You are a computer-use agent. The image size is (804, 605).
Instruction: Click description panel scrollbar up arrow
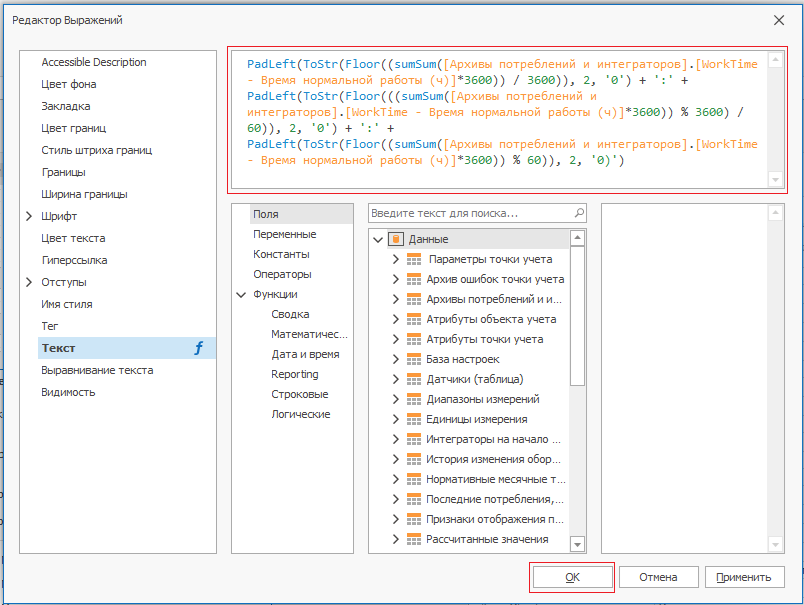[x=775, y=213]
